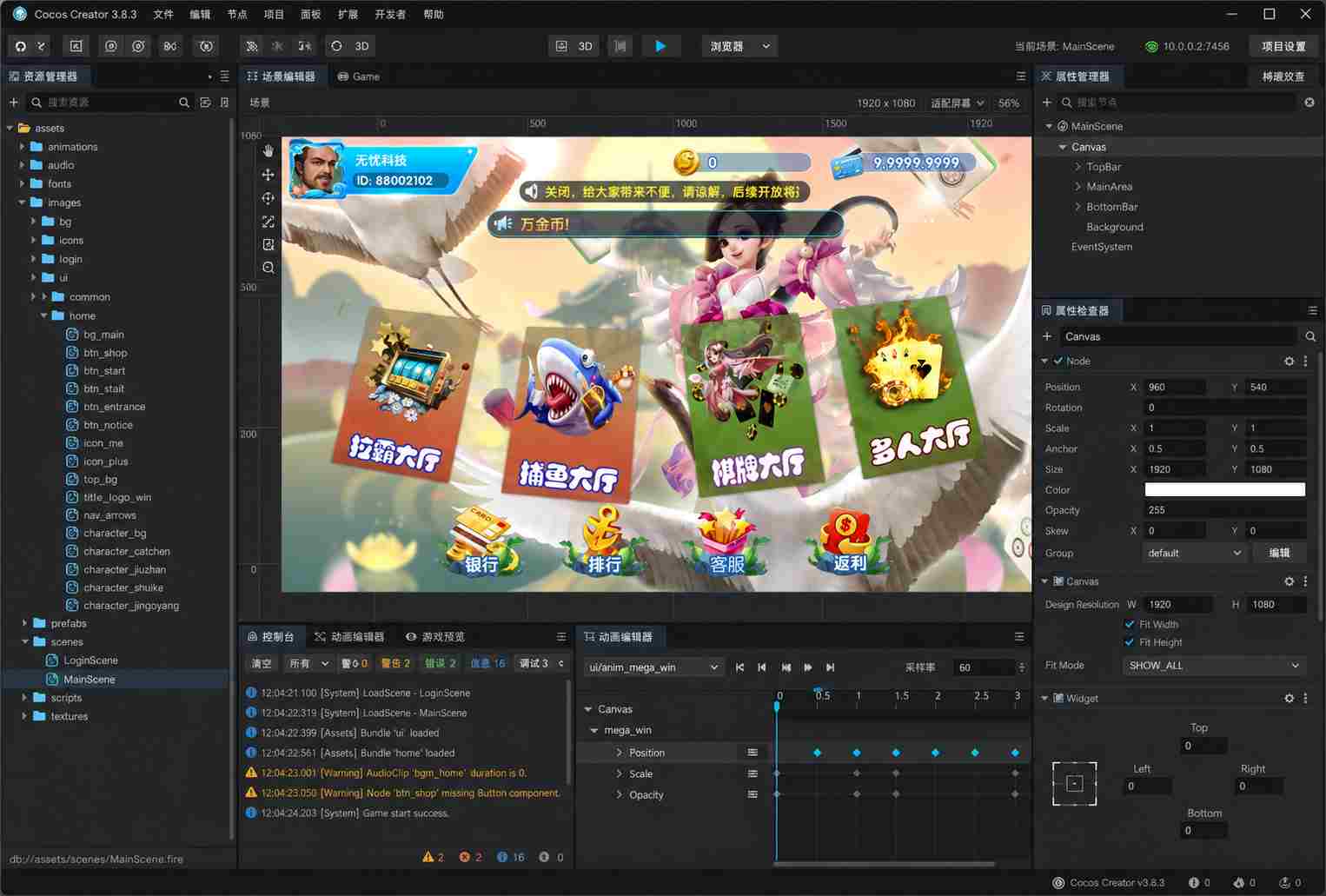Click the Scale track options icon
The height and width of the screenshot is (896, 1326).
tap(753, 773)
